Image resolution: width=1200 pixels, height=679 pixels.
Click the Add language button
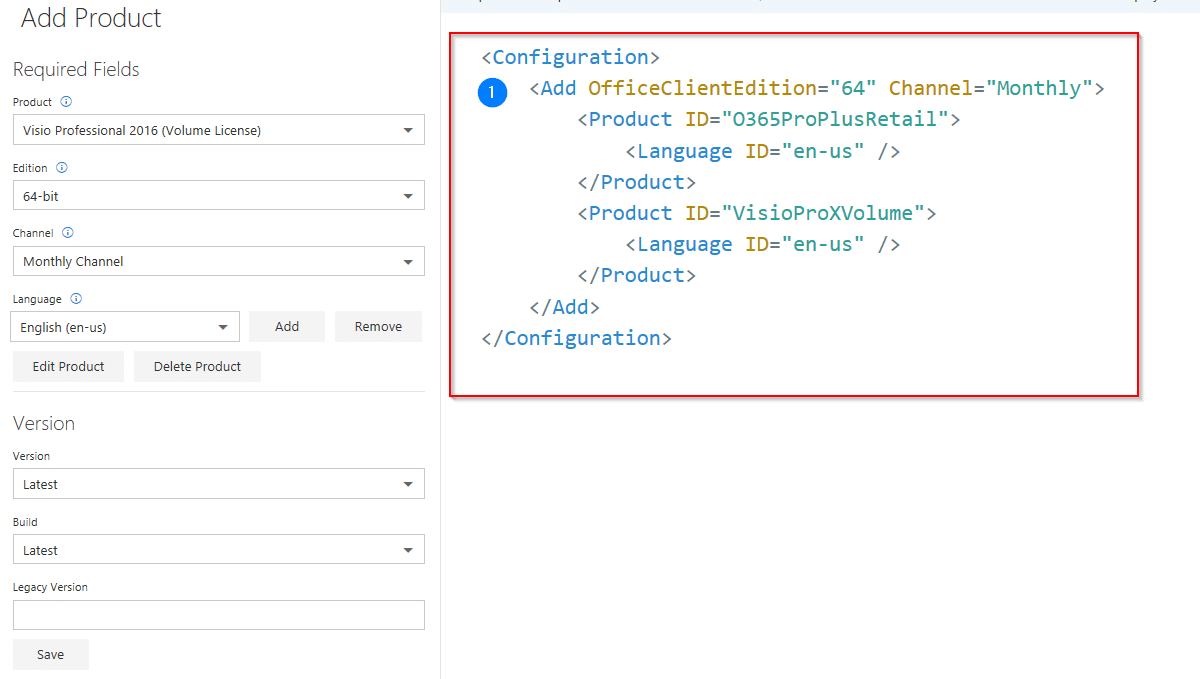287,326
